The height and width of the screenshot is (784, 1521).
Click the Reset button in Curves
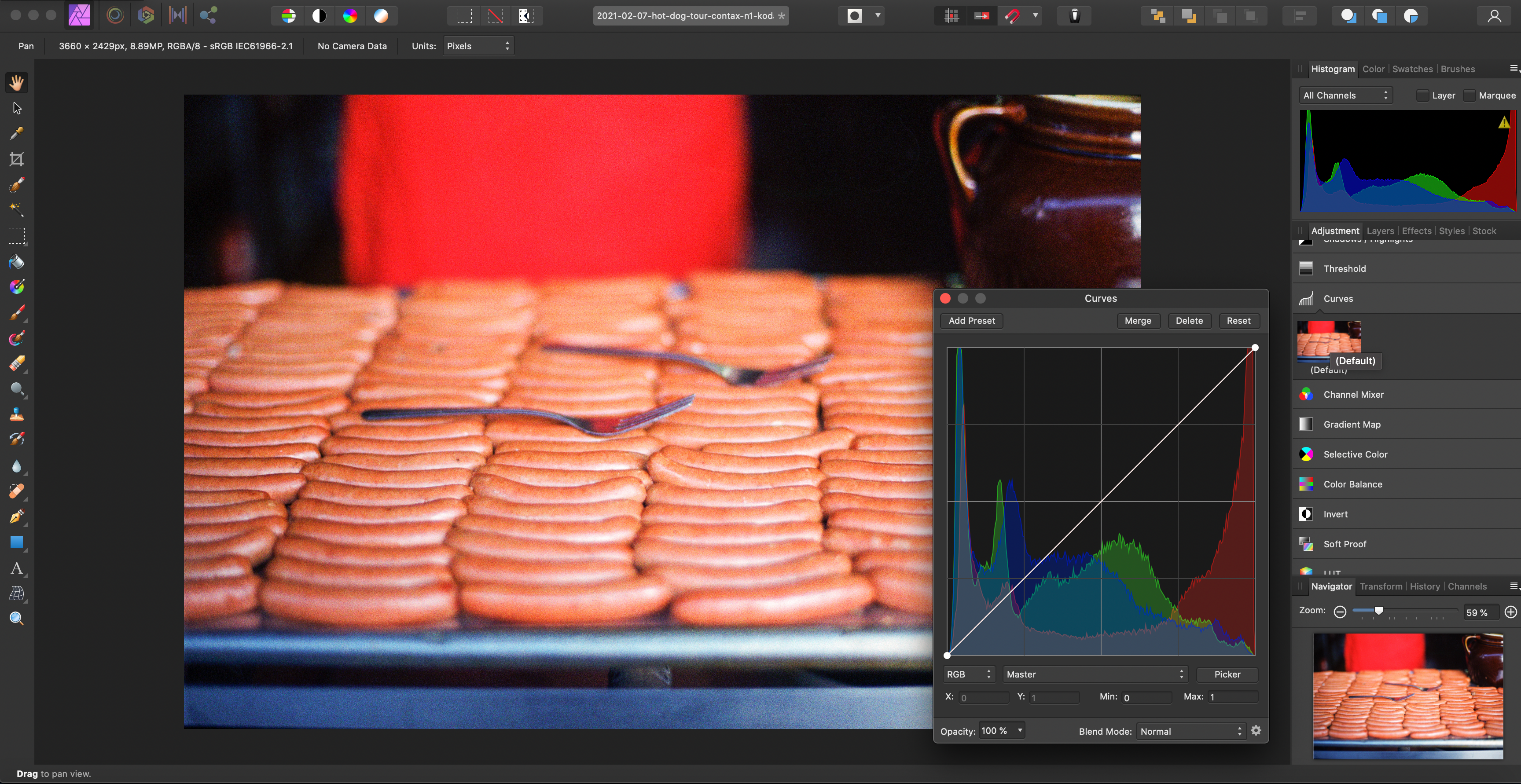[1238, 321]
